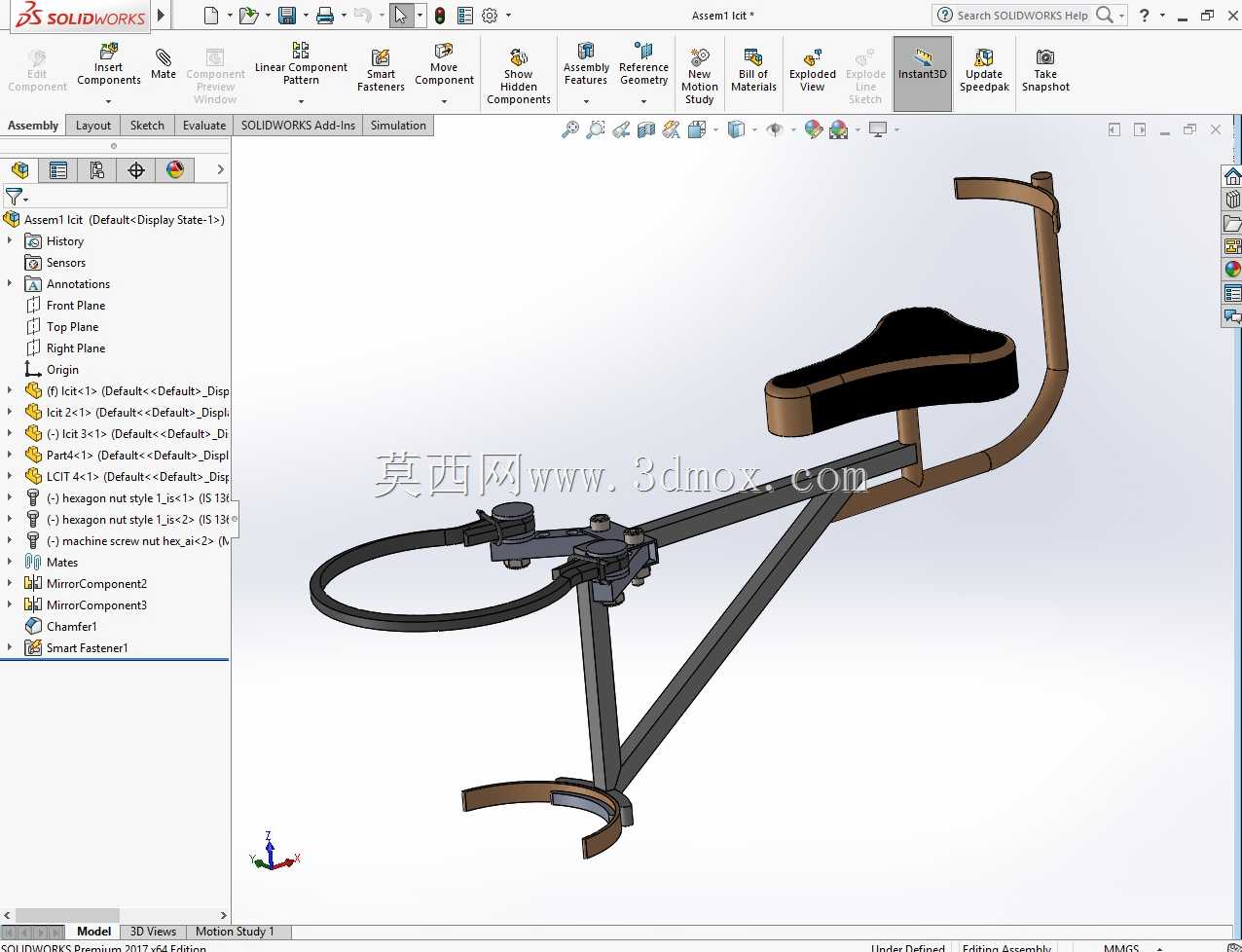This screenshot has width=1242, height=952.
Task: Open File Properties list icon
Action: pos(465,15)
